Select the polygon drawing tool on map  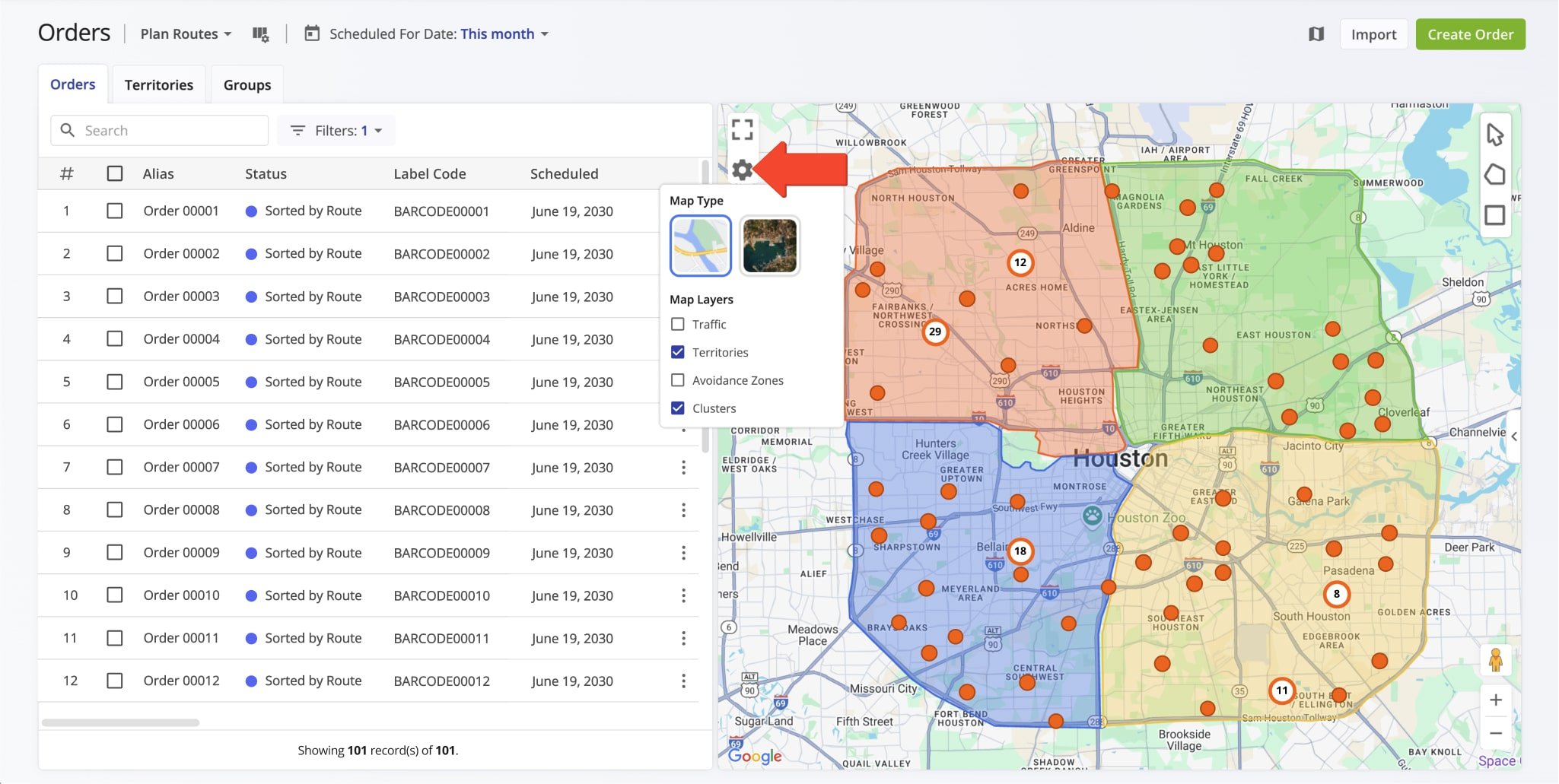click(x=1494, y=175)
